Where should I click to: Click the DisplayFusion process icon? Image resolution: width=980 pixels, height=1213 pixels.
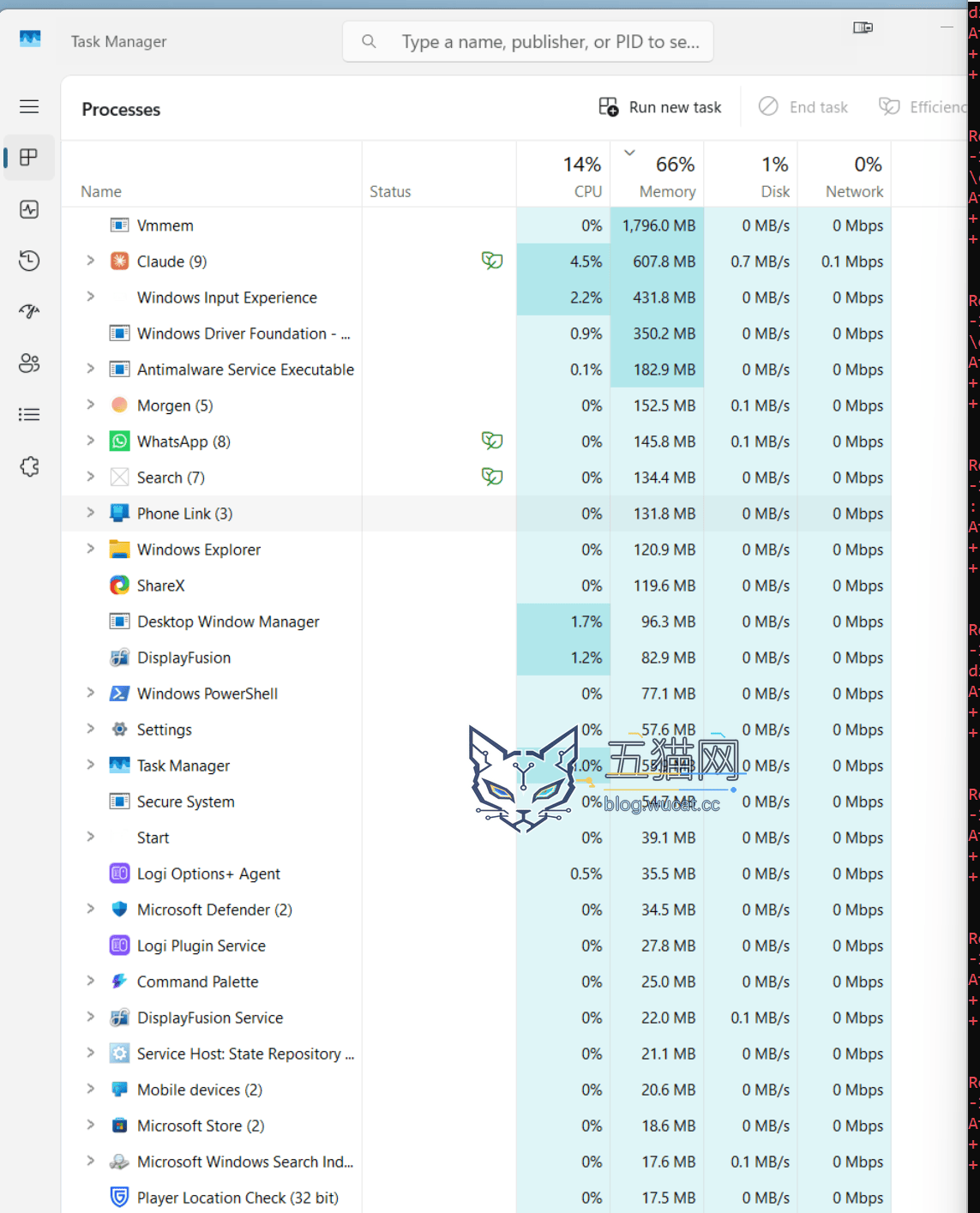[x=120, y=658]
